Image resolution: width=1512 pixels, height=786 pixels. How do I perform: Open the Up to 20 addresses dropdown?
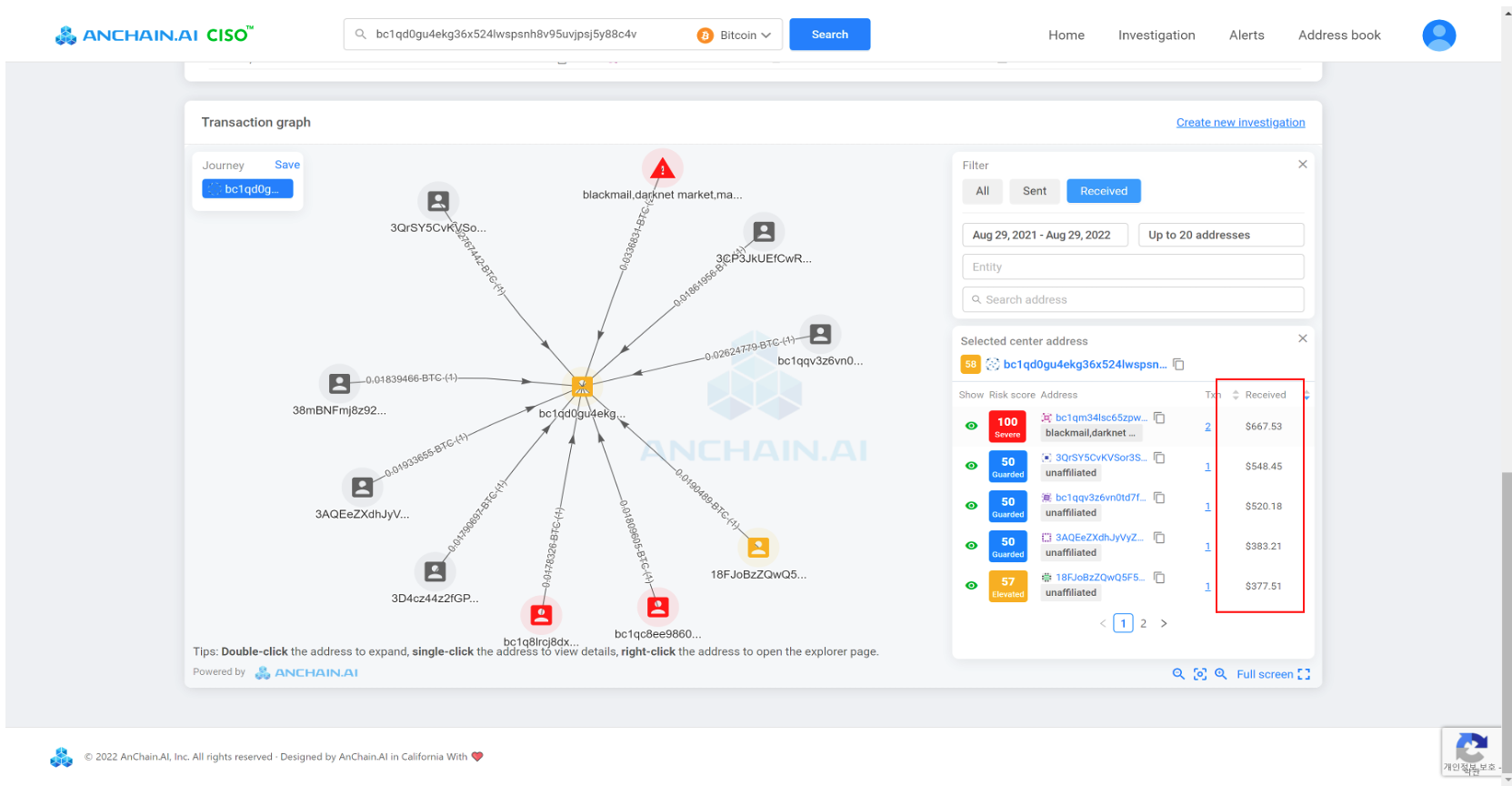(x=1221, y=235)
